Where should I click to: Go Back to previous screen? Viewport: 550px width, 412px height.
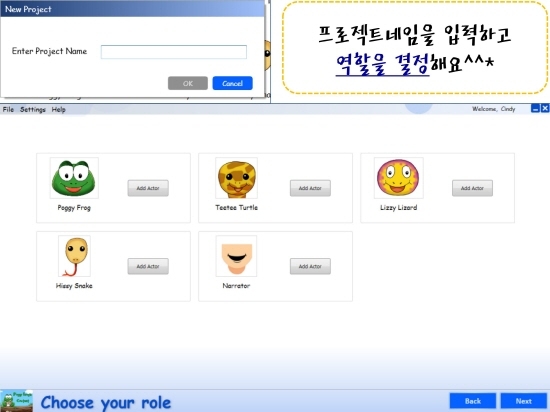(x=472, y=401)
